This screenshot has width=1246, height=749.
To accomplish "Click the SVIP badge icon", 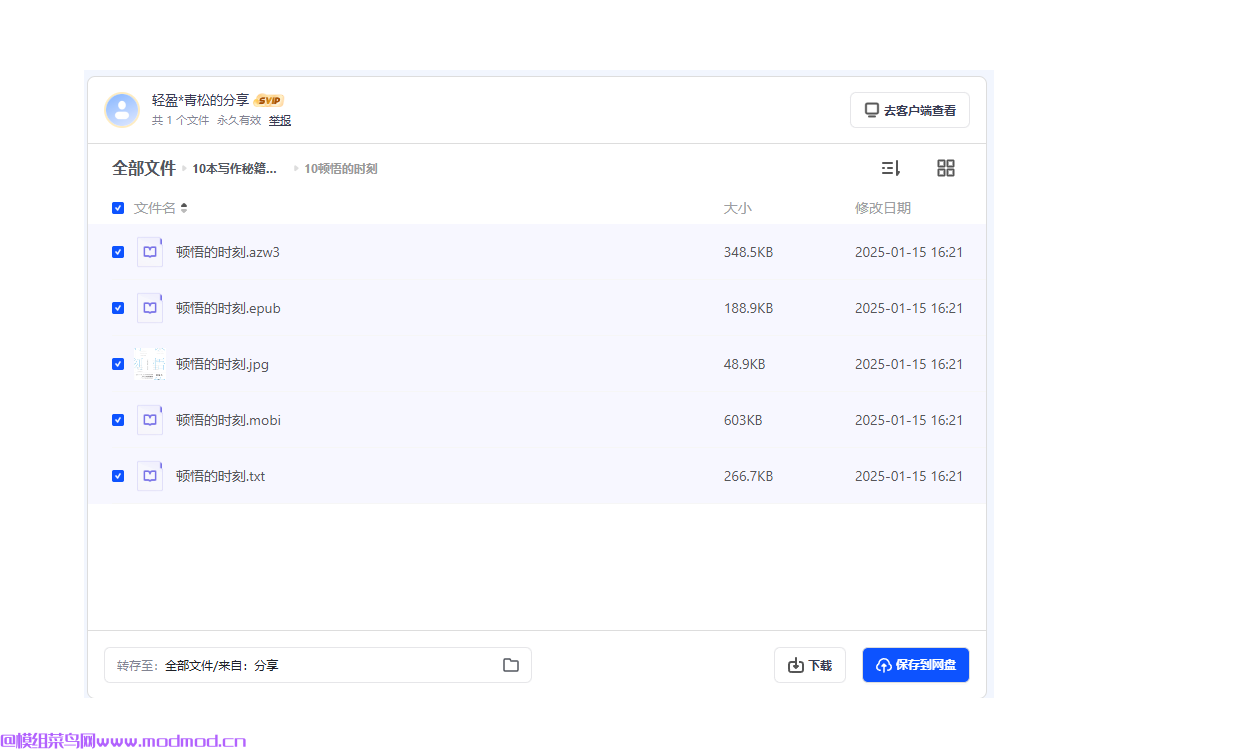I will tap(269, 100).
